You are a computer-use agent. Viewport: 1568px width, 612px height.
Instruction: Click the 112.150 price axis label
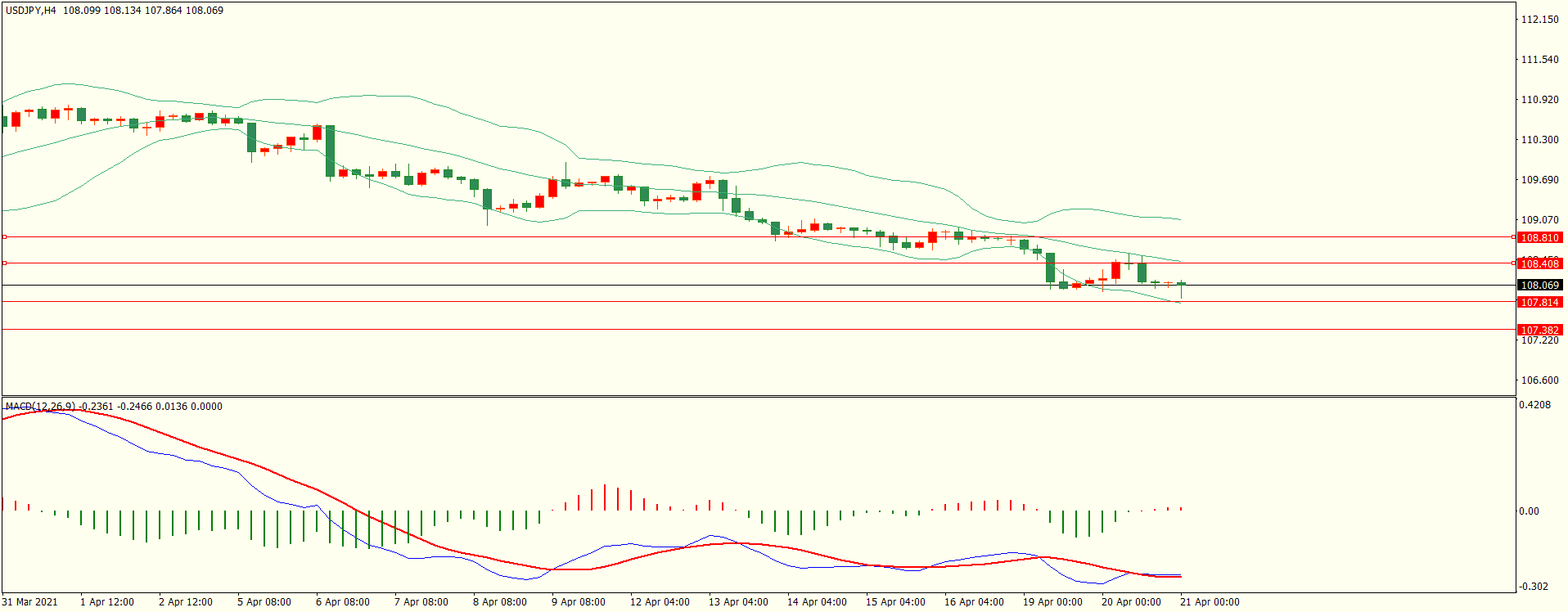tap(1539, 20)
